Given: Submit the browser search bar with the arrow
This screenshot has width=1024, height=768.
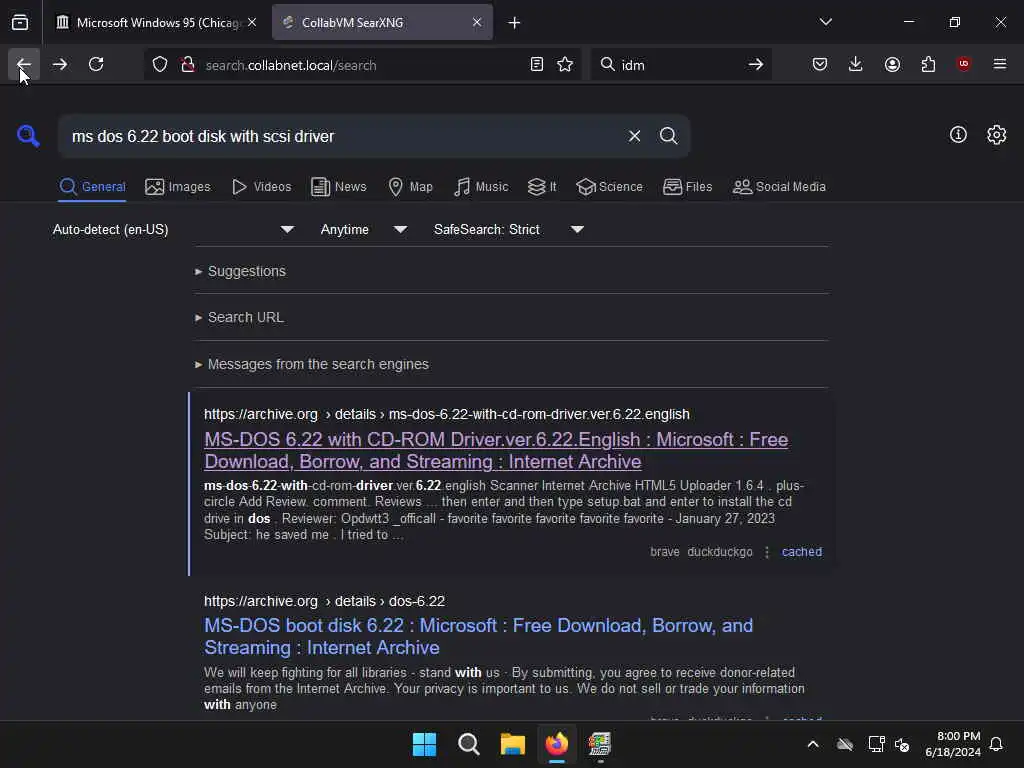Looking at the screenshot, I should coord(756,65).
